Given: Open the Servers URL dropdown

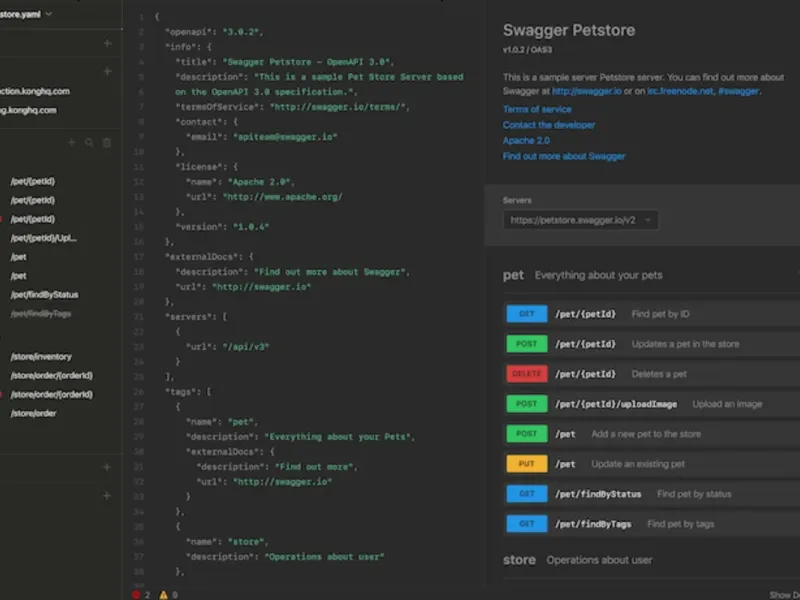Looking at the screenshot, I should pos(581,220).
